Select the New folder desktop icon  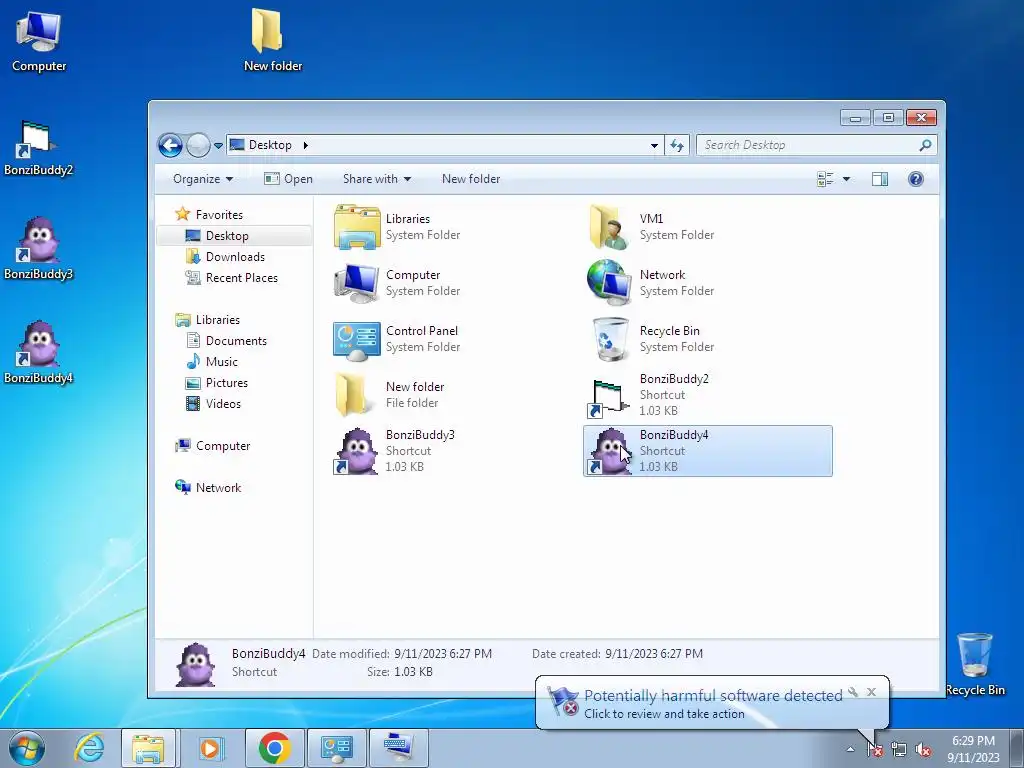272,40
